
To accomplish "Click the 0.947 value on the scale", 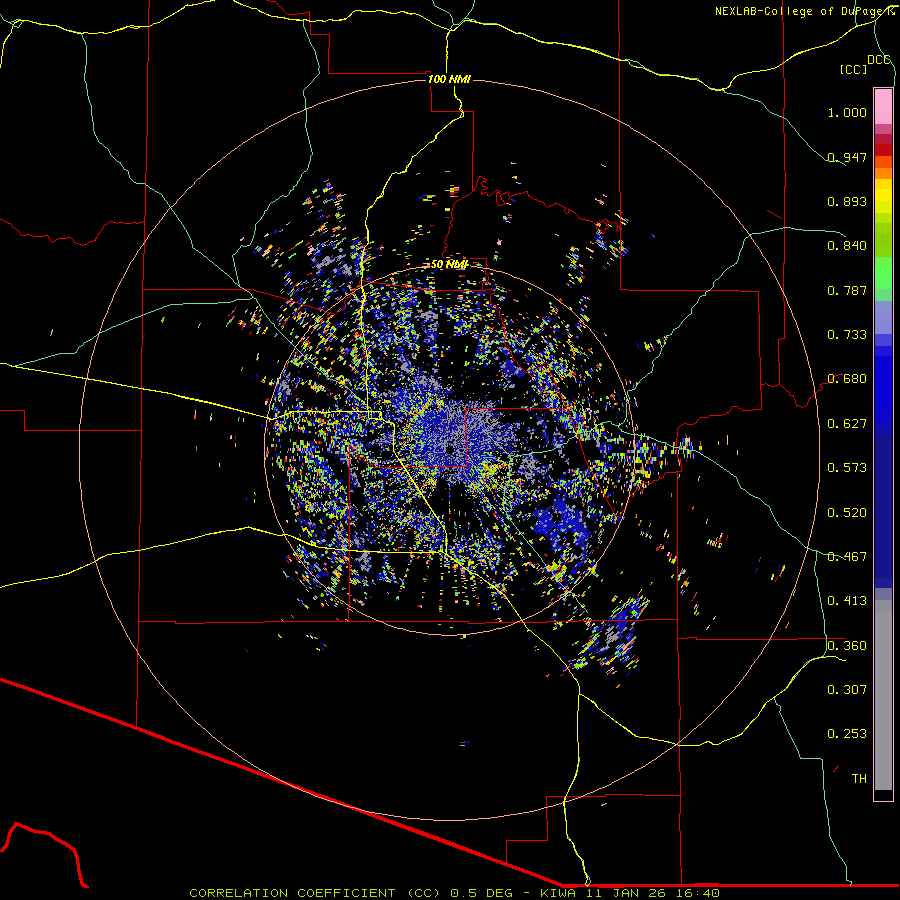I will click(847, 157).
